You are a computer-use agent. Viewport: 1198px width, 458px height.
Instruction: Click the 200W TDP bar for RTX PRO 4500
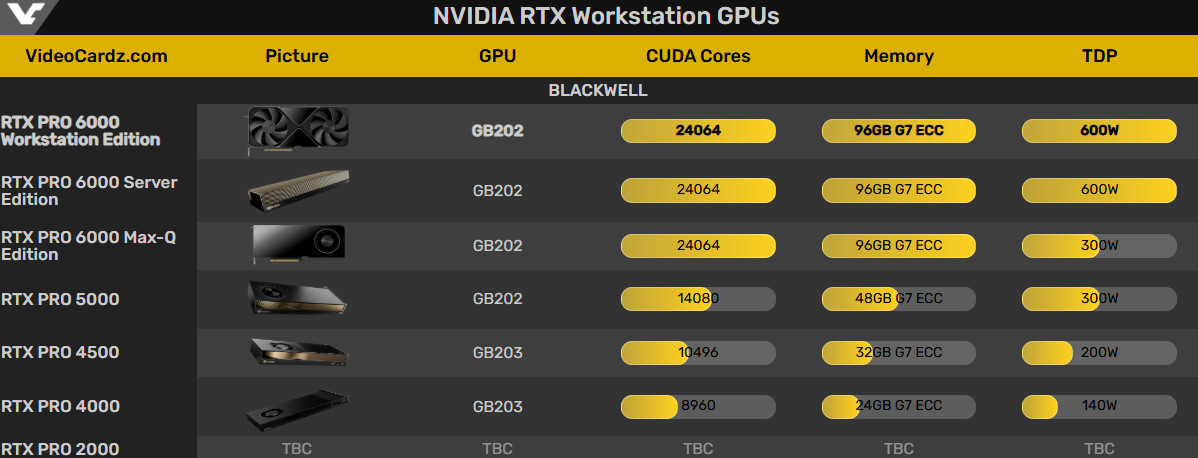(x=1099, y=352)
